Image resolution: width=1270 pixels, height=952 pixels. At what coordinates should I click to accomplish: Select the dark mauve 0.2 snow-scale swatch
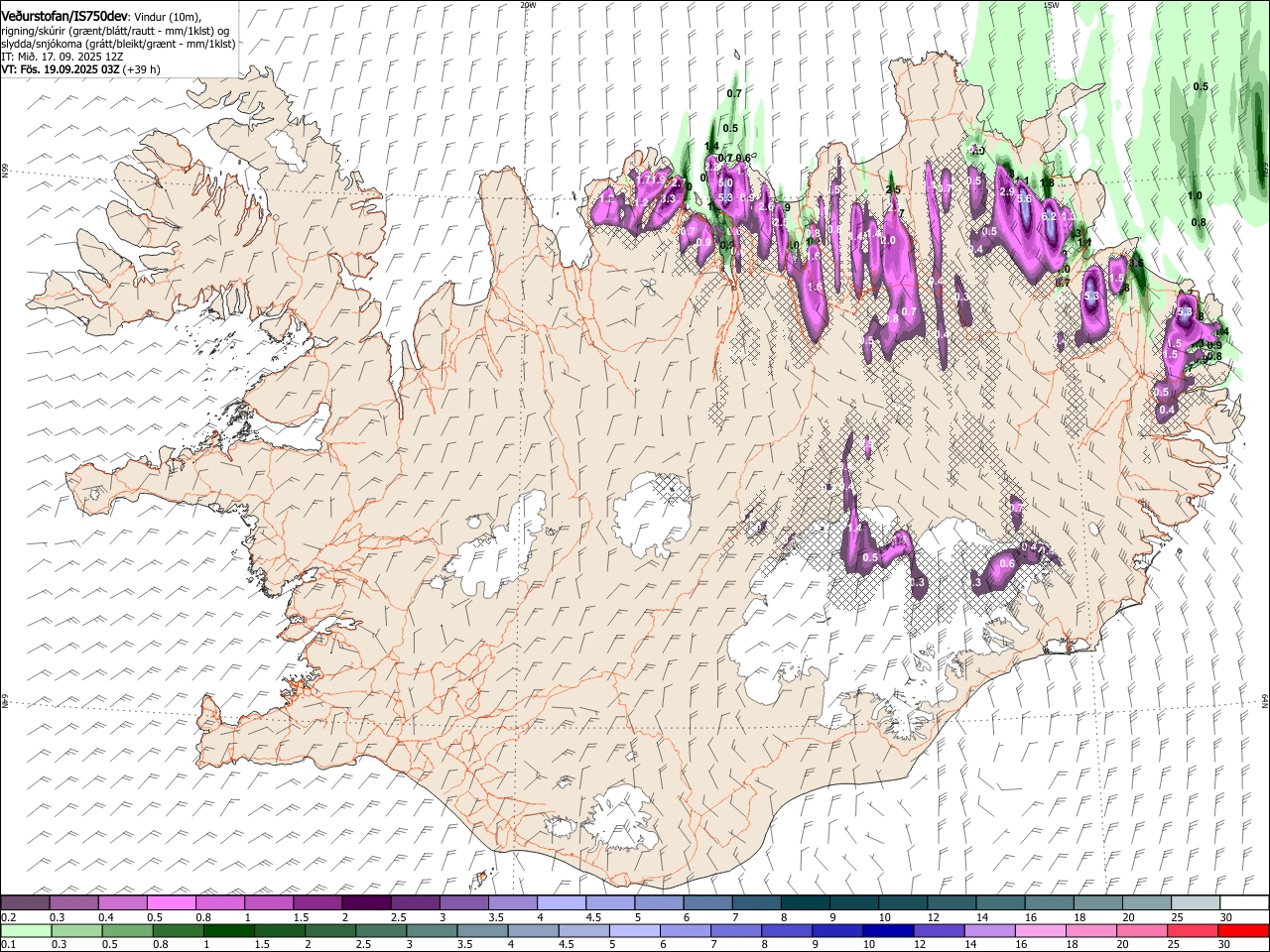pos(26,902)
